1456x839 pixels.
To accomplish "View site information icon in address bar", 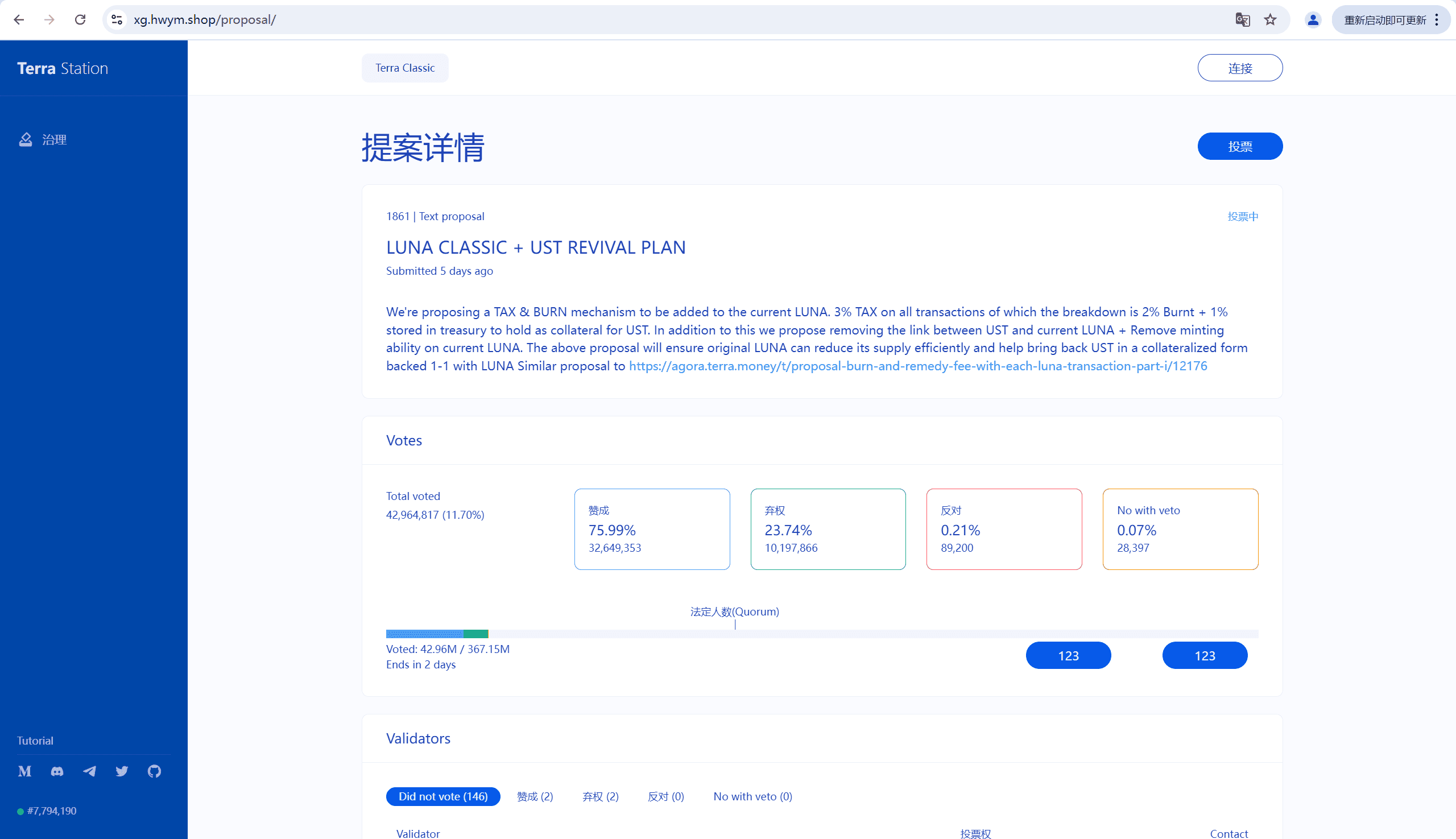I will click(117, 19).
